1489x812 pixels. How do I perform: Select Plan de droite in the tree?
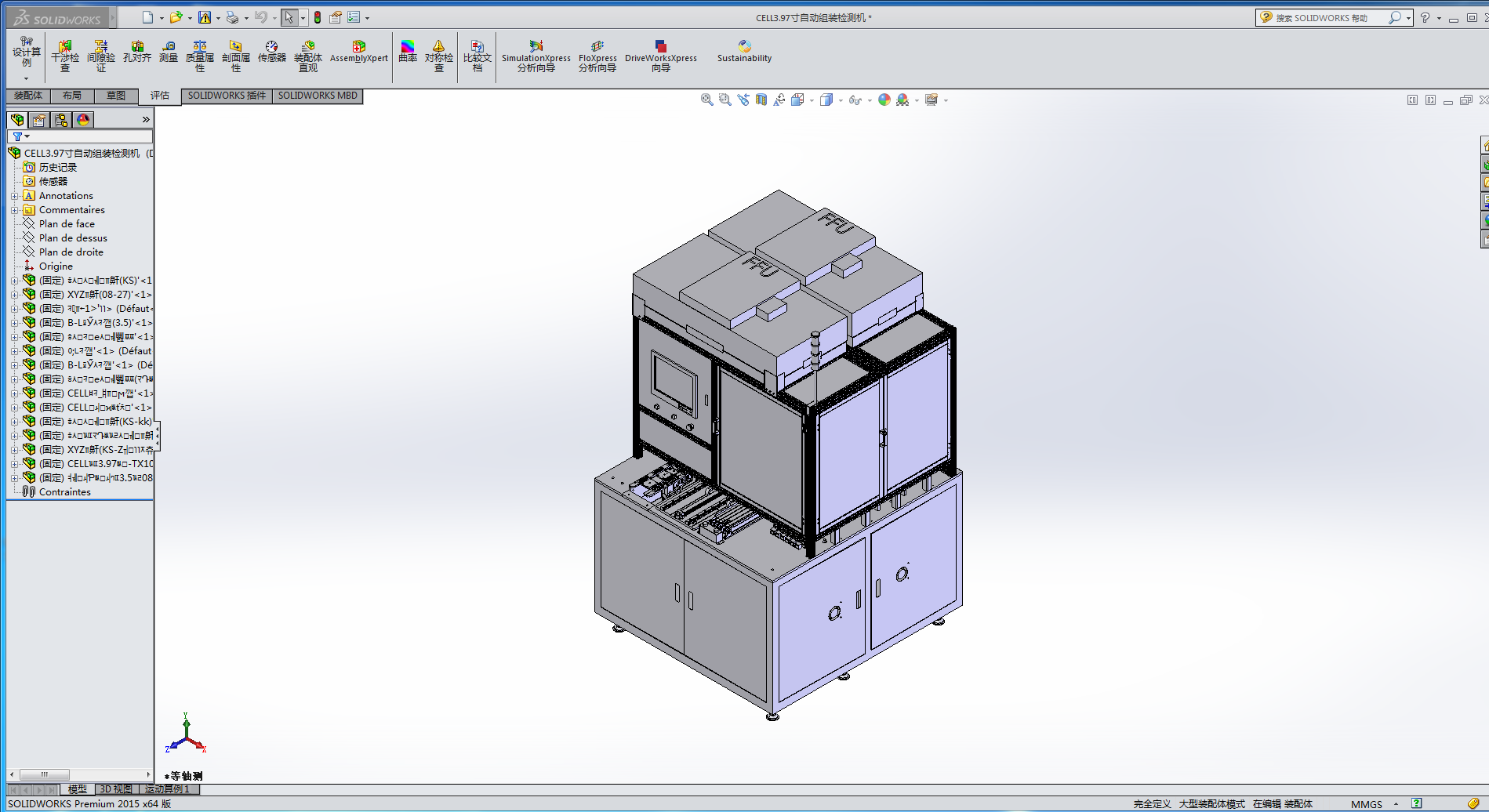pyautogui.click(x=71, y=252)
